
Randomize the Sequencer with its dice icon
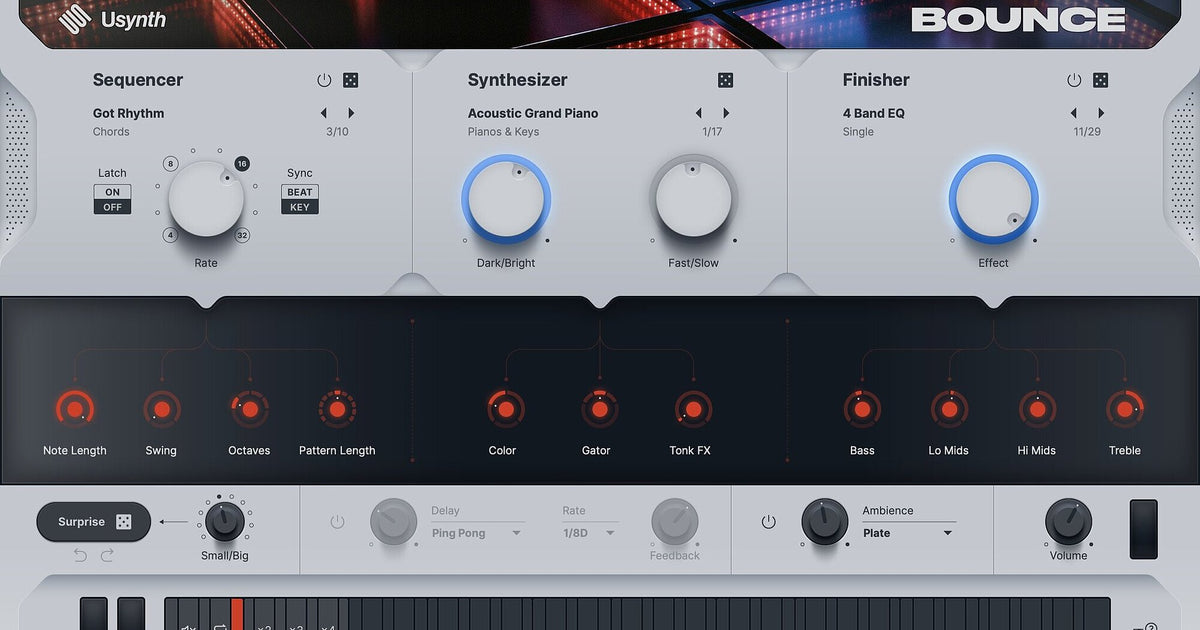click(350, 80)
